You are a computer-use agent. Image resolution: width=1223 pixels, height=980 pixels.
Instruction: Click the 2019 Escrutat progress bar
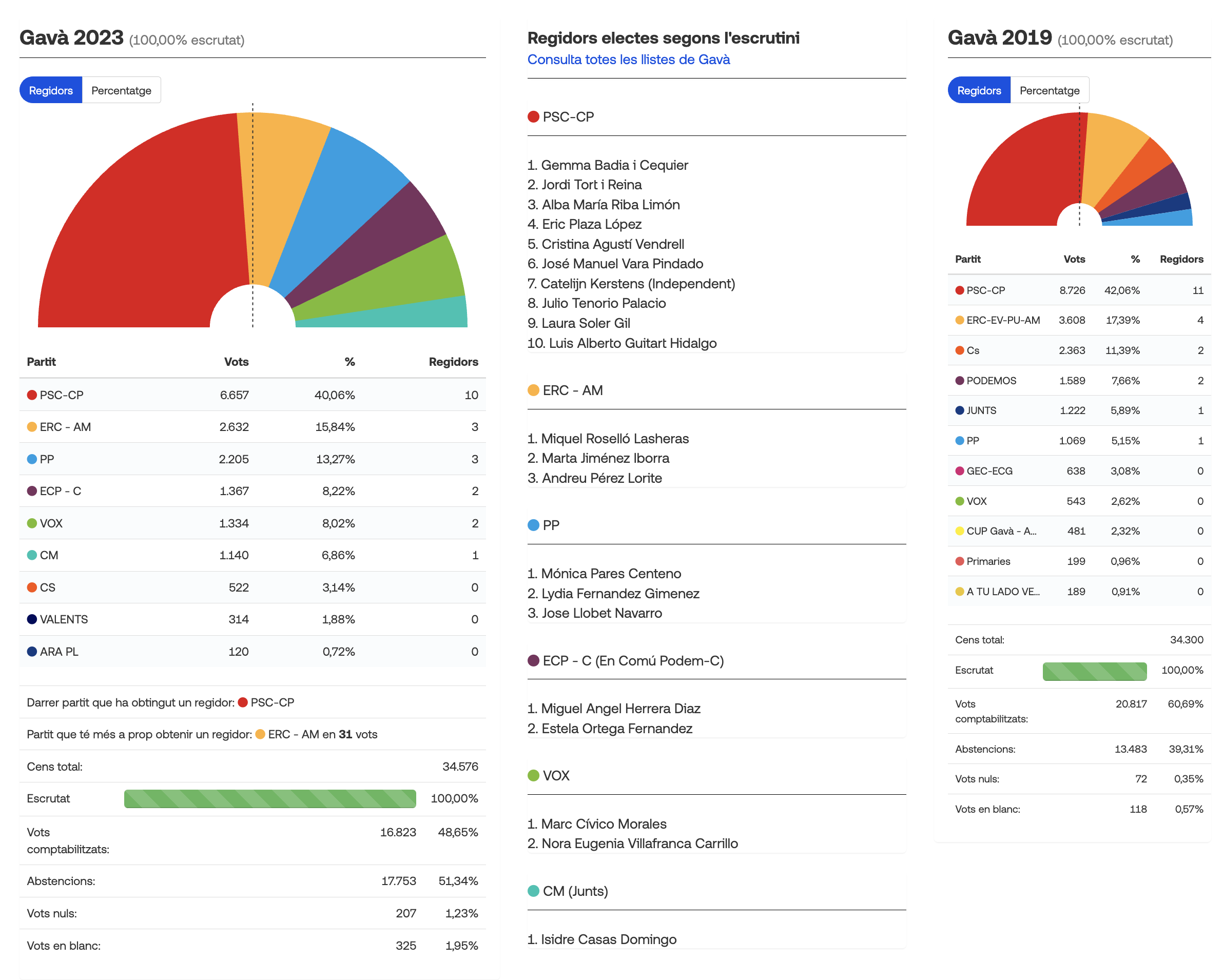tap(1094, 671)
